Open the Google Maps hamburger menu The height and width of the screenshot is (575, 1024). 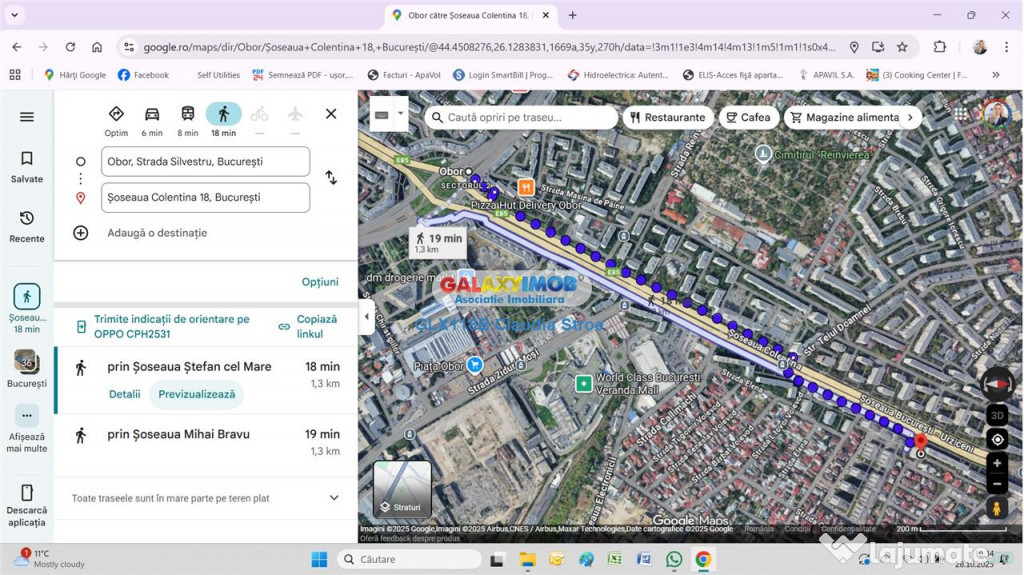click(27, 117)
